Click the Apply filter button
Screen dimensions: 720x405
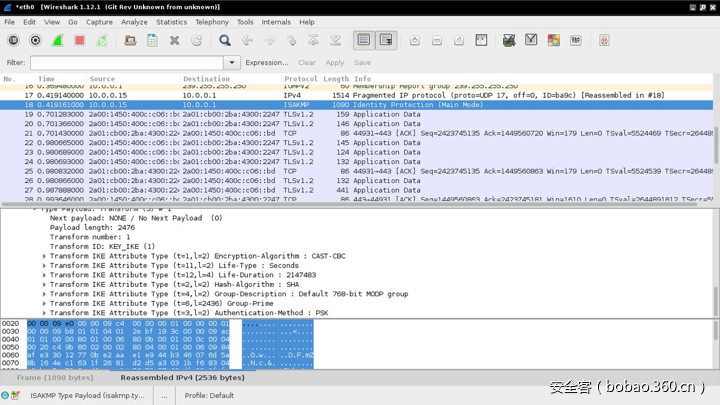335,62
